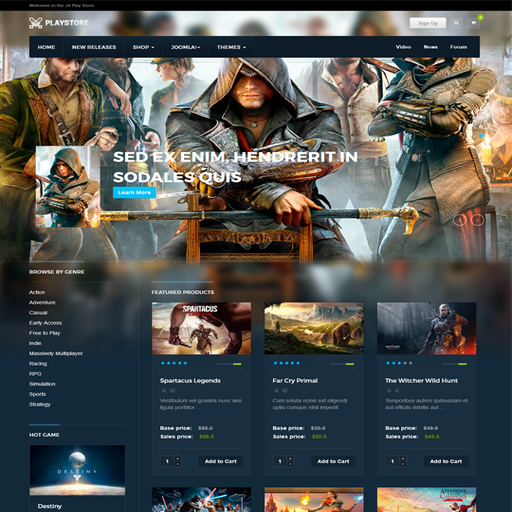Click the Sign Up button
Image resolution: width=512 pixels, height=512 pixels.
[x=428, y=23]
